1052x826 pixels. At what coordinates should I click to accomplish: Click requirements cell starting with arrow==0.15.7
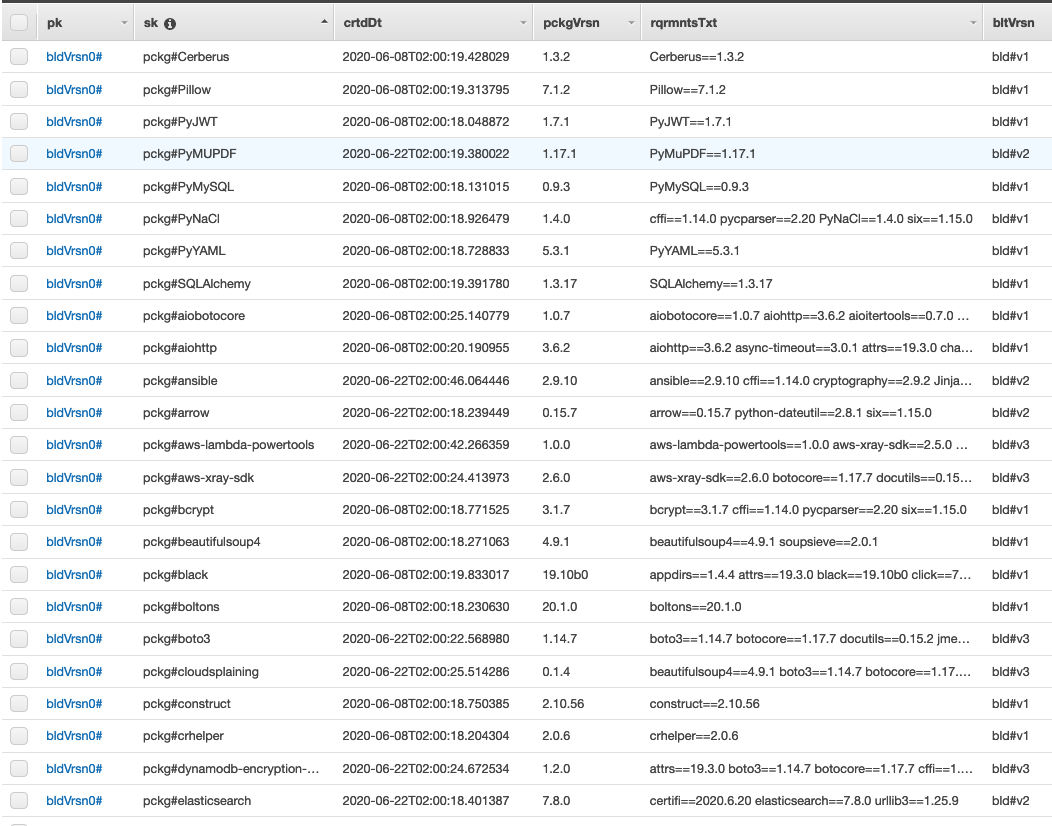tap(790, 413)
